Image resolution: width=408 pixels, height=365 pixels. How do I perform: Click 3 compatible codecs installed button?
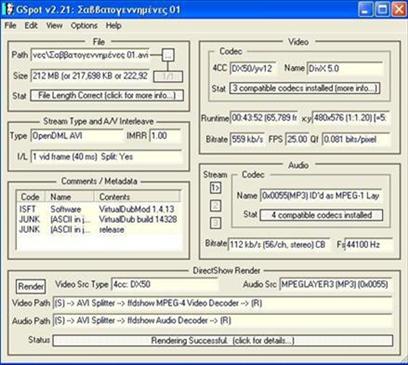point(305,88)
